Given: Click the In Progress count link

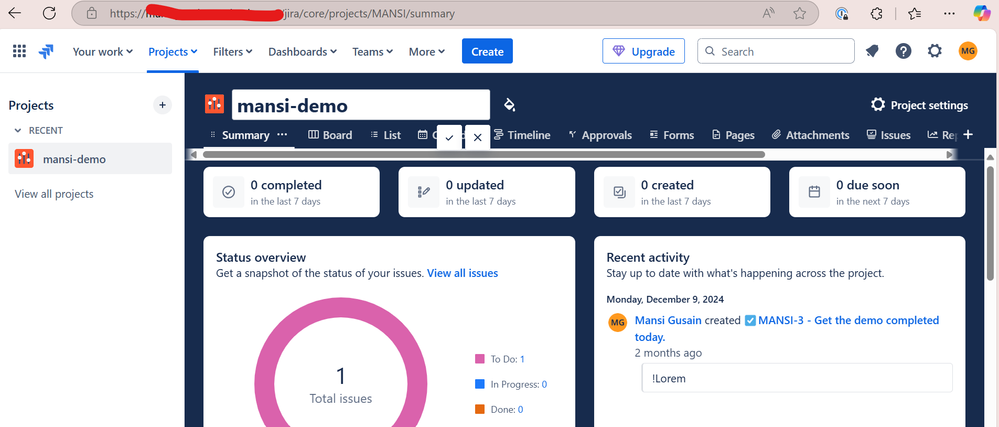Looking at the screenshot, I should click(x=544, y=384).
